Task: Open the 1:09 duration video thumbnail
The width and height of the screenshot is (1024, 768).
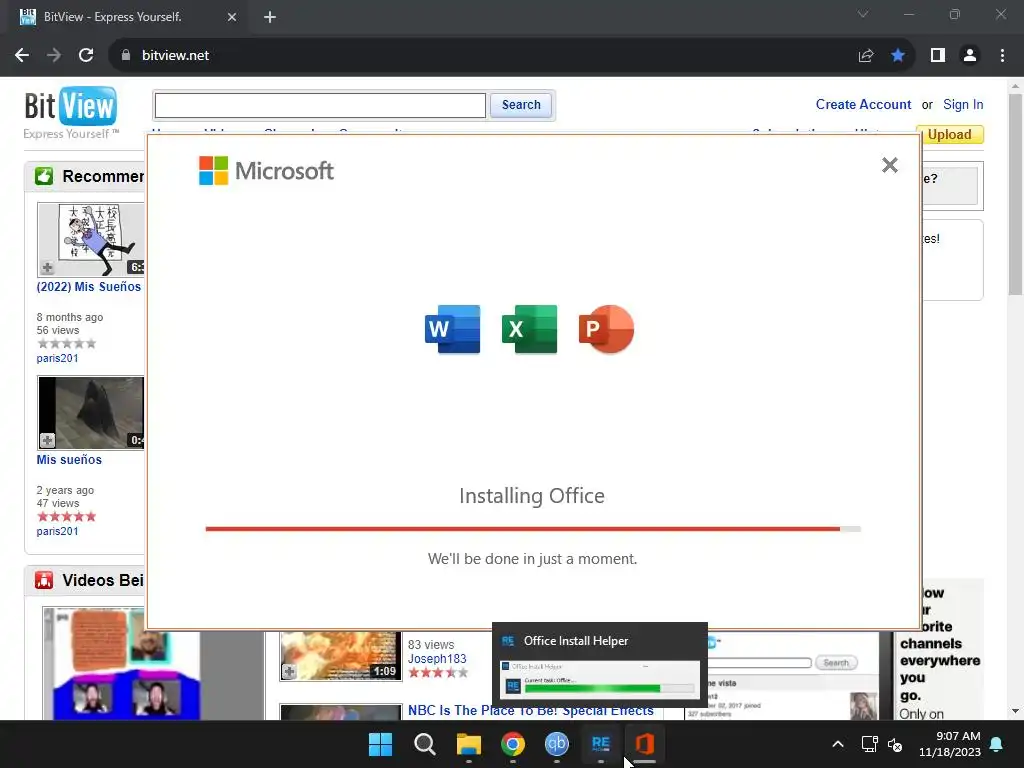Action: pos(340,656)
